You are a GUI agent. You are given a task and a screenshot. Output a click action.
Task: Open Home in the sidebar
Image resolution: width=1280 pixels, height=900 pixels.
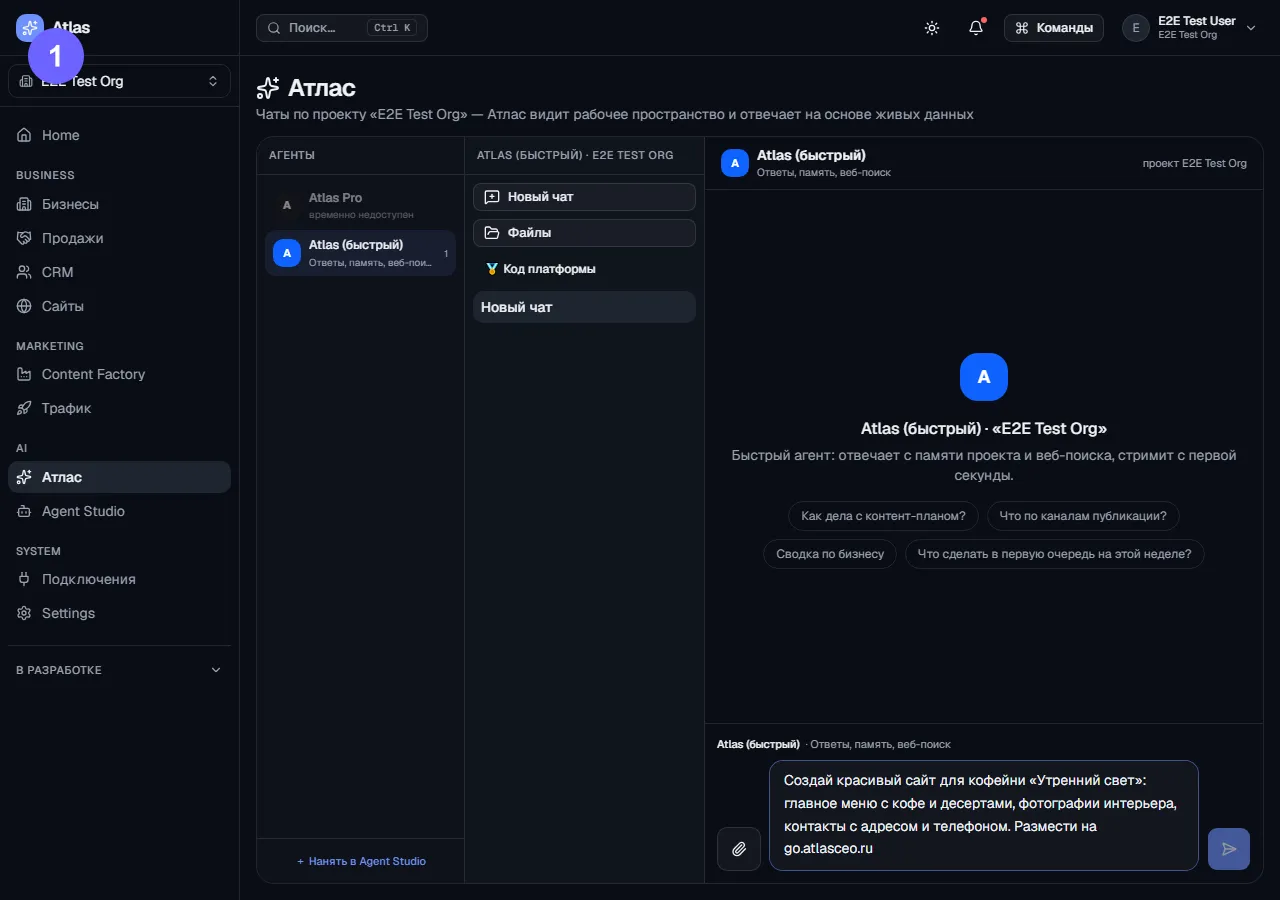click(x=119, y=135)
